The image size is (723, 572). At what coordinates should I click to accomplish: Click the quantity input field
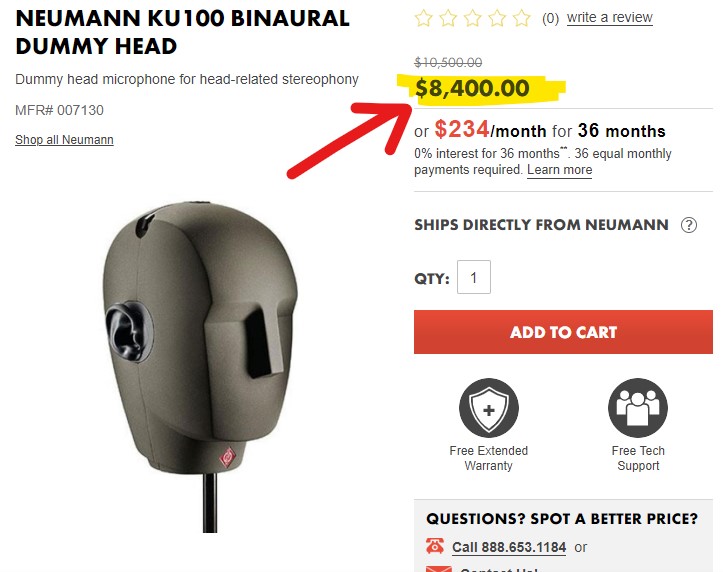pos(474,277)
